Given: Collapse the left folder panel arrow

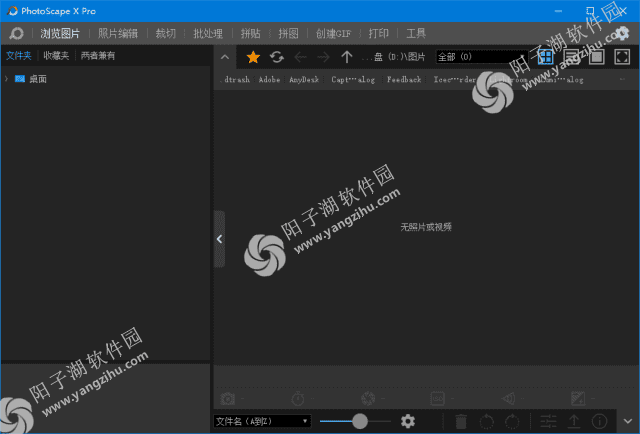Looking at the screenshot, I should pos(220,239).
